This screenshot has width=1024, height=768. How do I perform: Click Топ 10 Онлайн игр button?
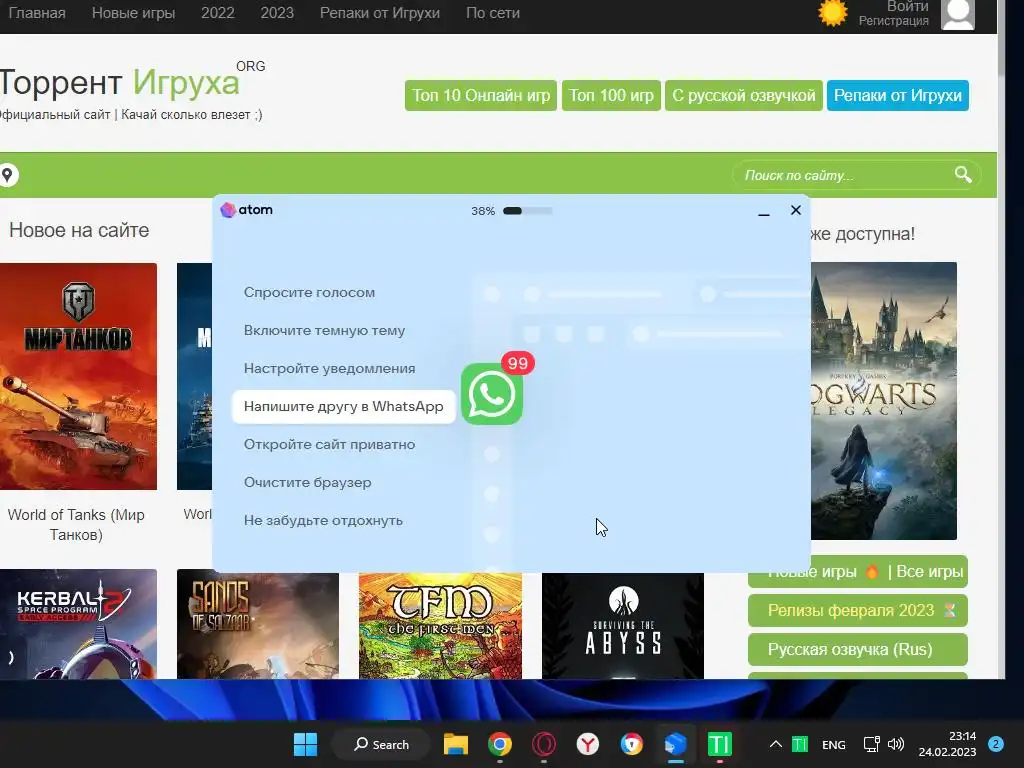pyautogui.click(x=481, y=95)
